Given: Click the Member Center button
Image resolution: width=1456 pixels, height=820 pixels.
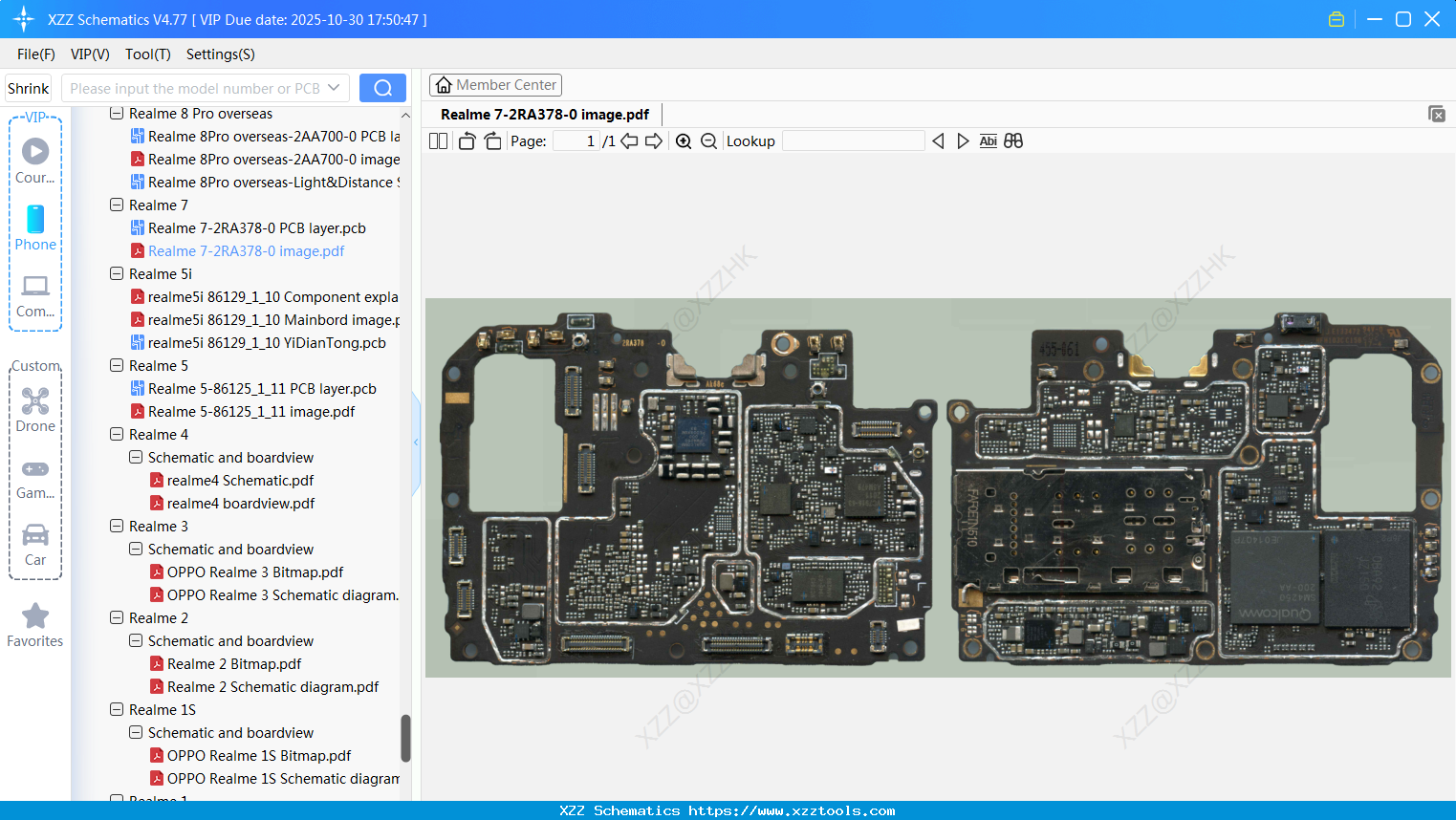Looking at the screenshot, I should pyautogui.click(x=495, y=85).
